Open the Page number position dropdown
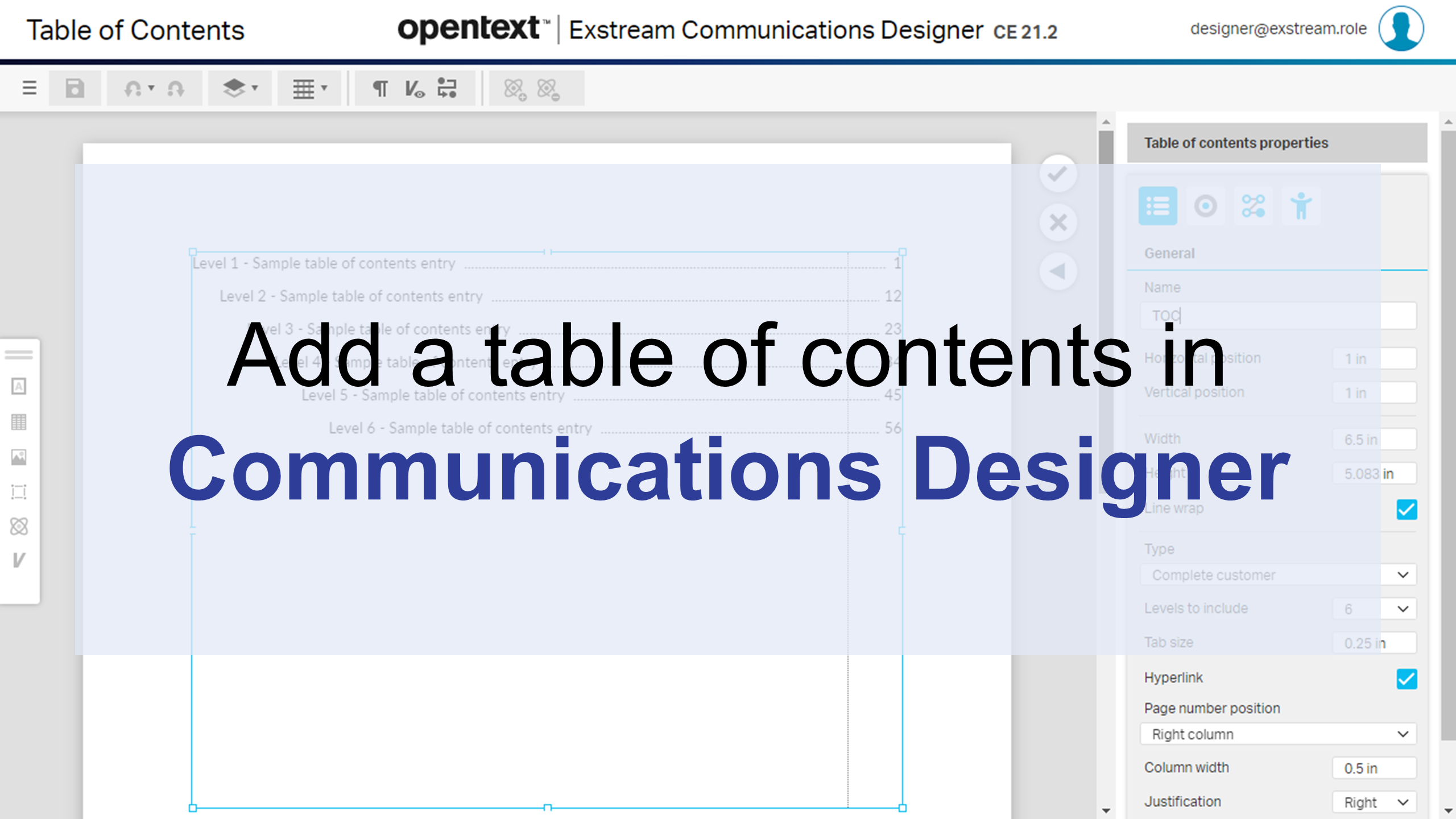 pyautogui.click(x=1278, y=734)
